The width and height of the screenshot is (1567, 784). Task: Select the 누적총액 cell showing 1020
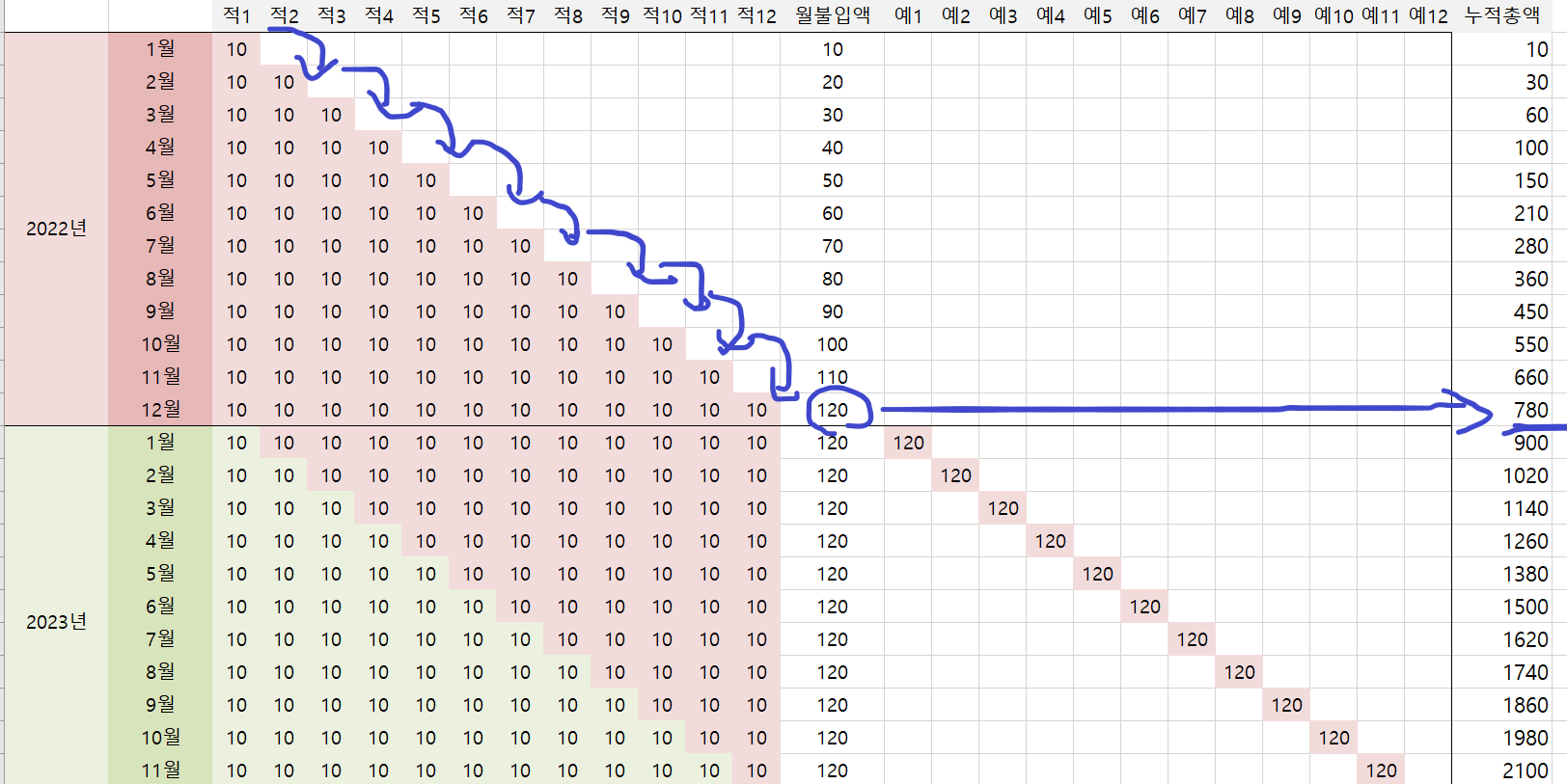coord(1502,475)
